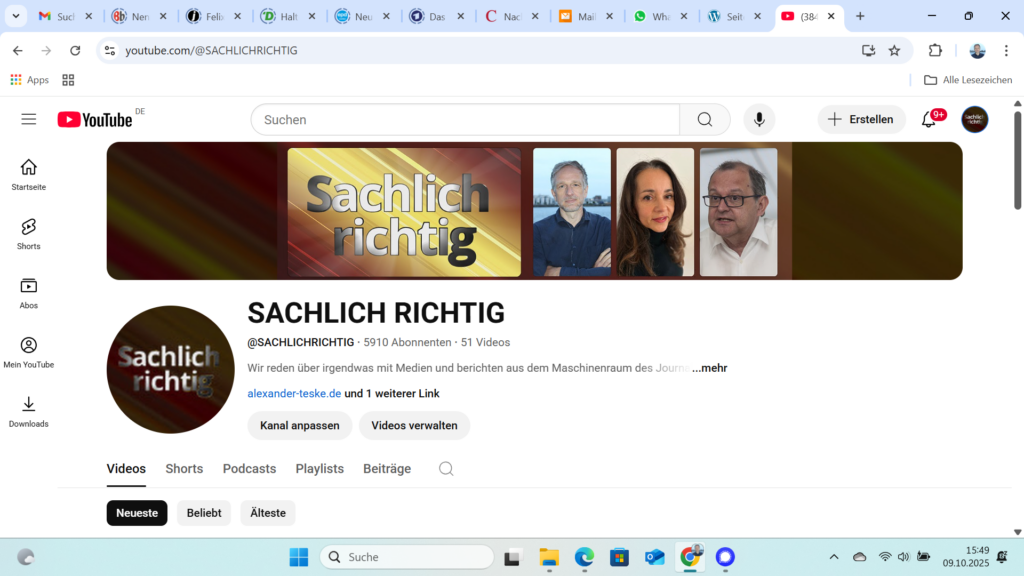
Task: Switch to the Podcasts tab
Action: [249, 469]
